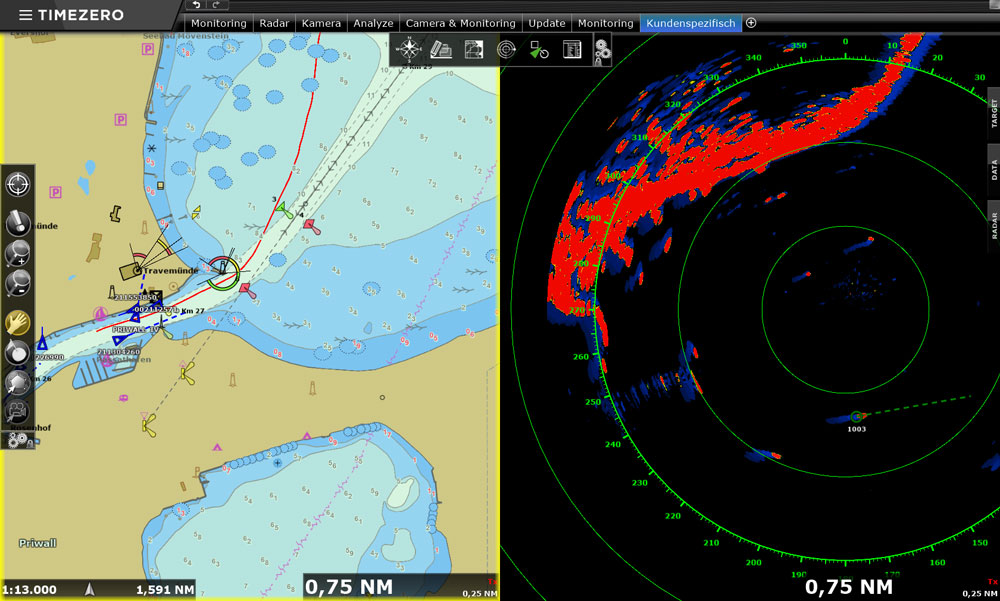This screenshot has height=601, width=1000.
Task: Open the Kamera workspace tab
Action: pyautogui.click(x=320, y=23)
